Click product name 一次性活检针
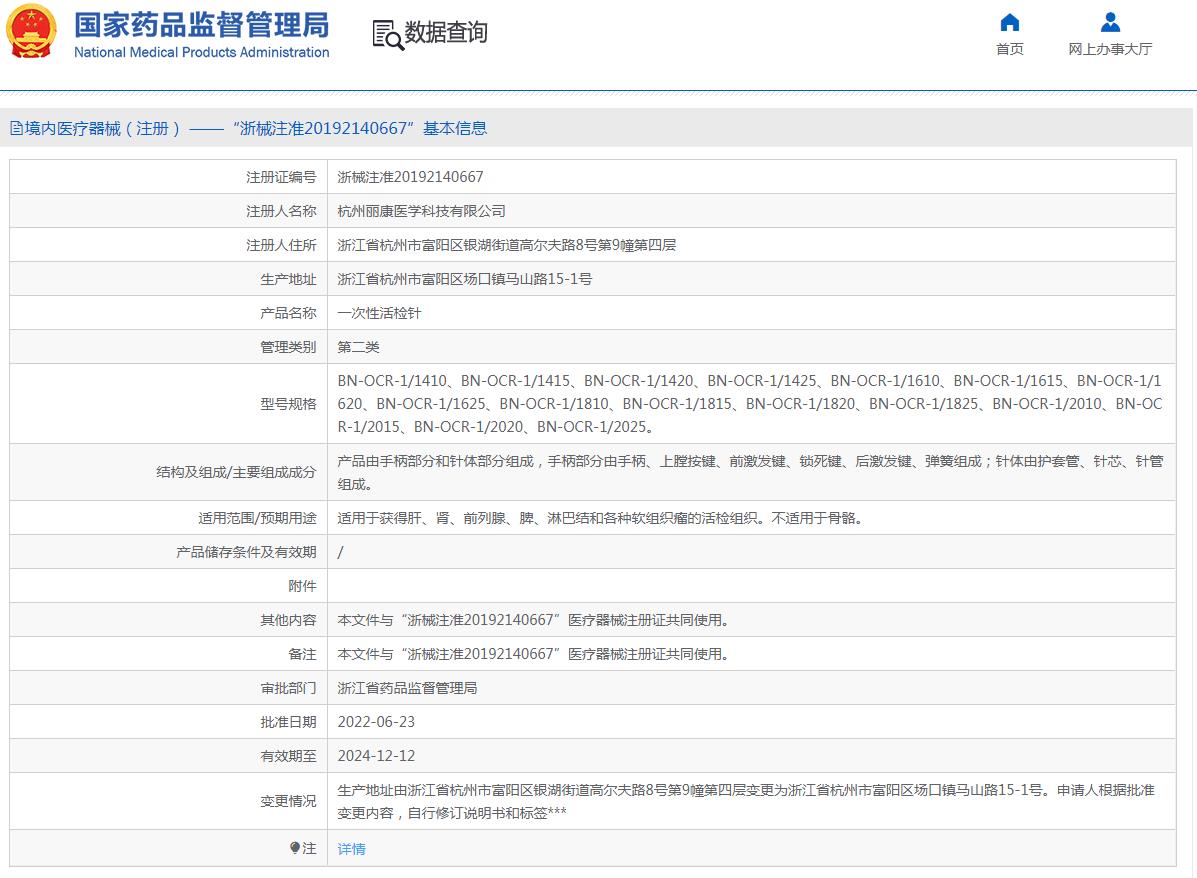Image resolution: width=1197 pixels, height=878 pixels. point(379,313)
